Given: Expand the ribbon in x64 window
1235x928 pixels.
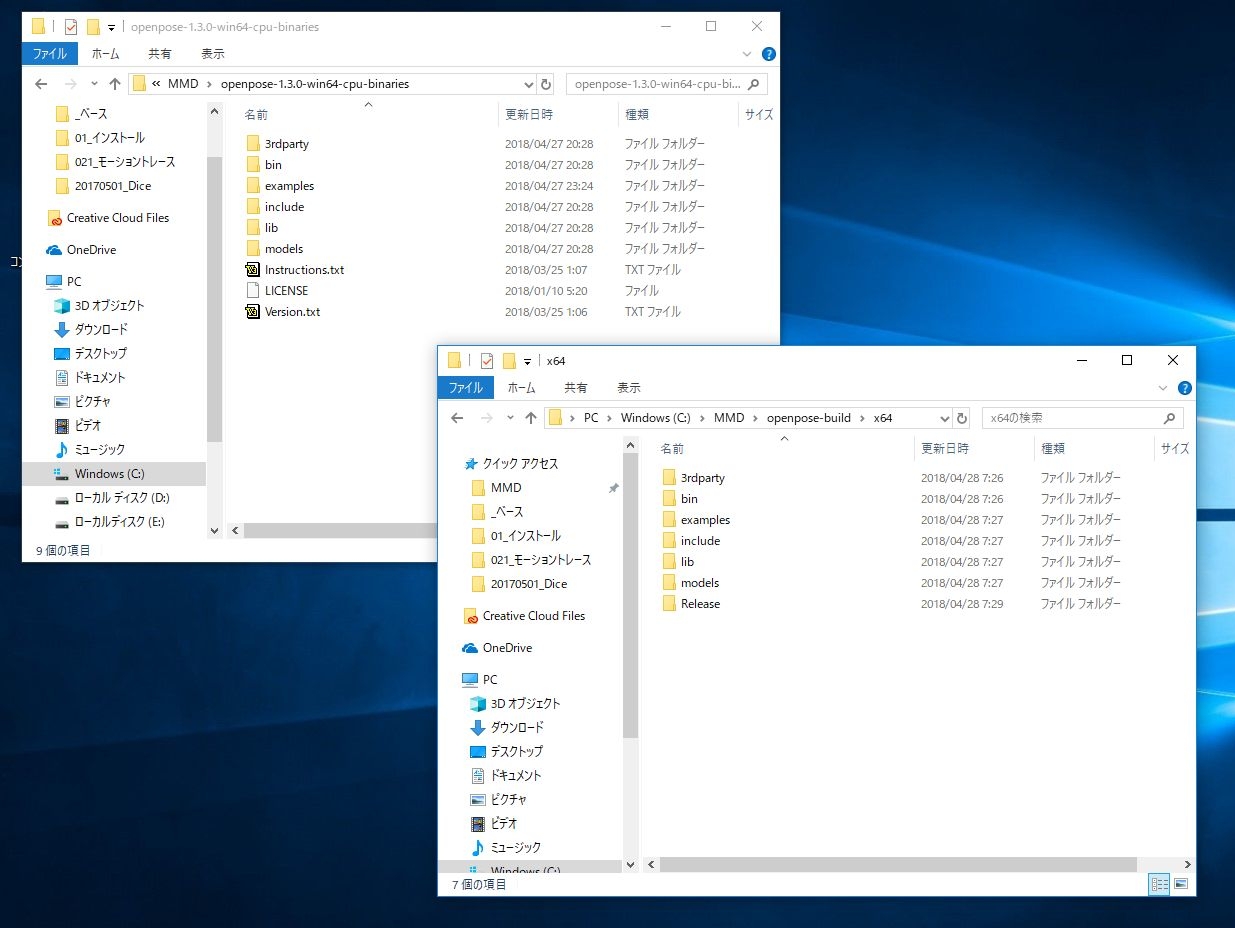Looking at the screenshot, I should click(x=1163, y=388).
